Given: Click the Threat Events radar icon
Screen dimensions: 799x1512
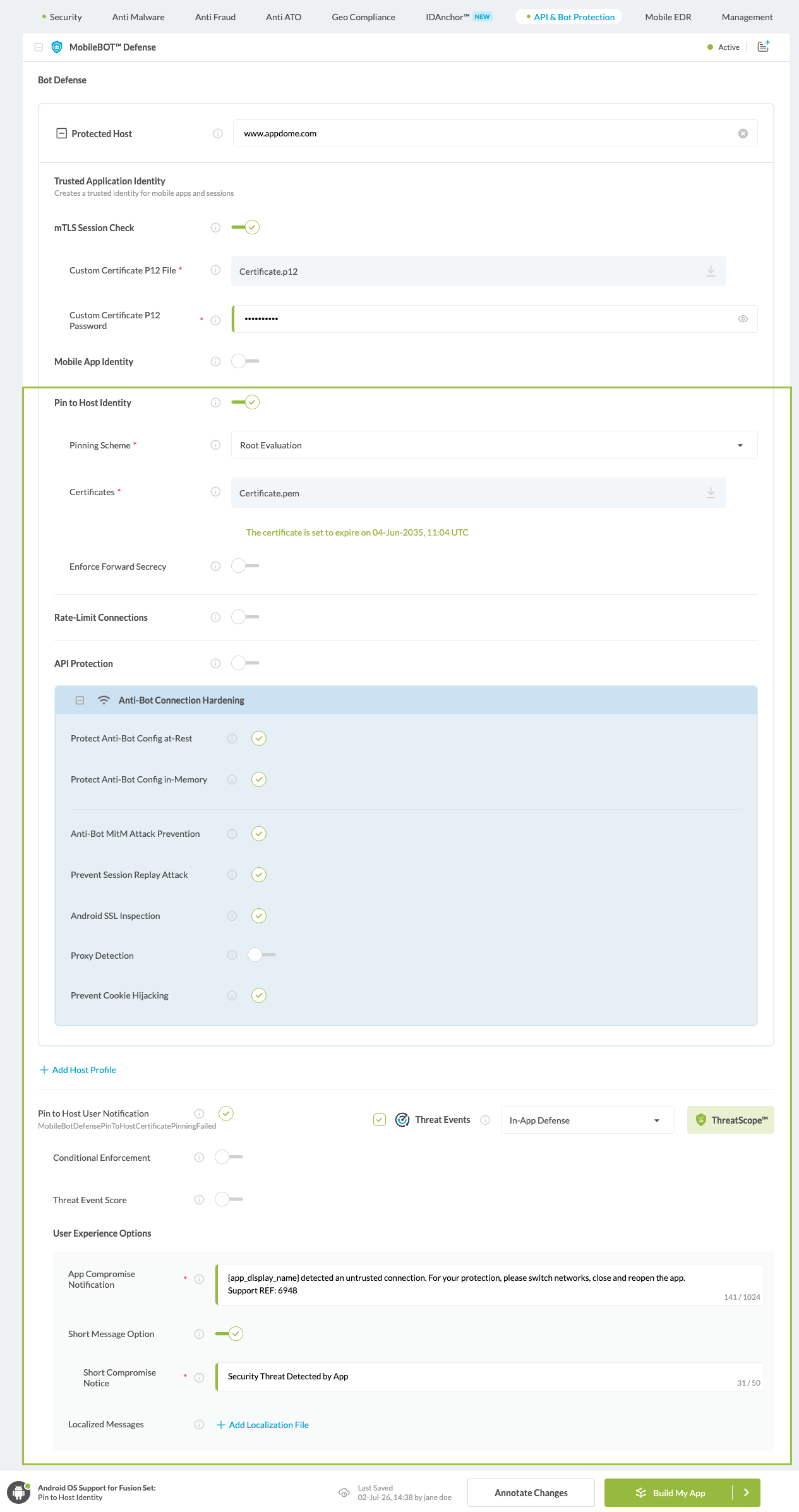Looking at the screenshot, I should click(x=402, y=1120).
